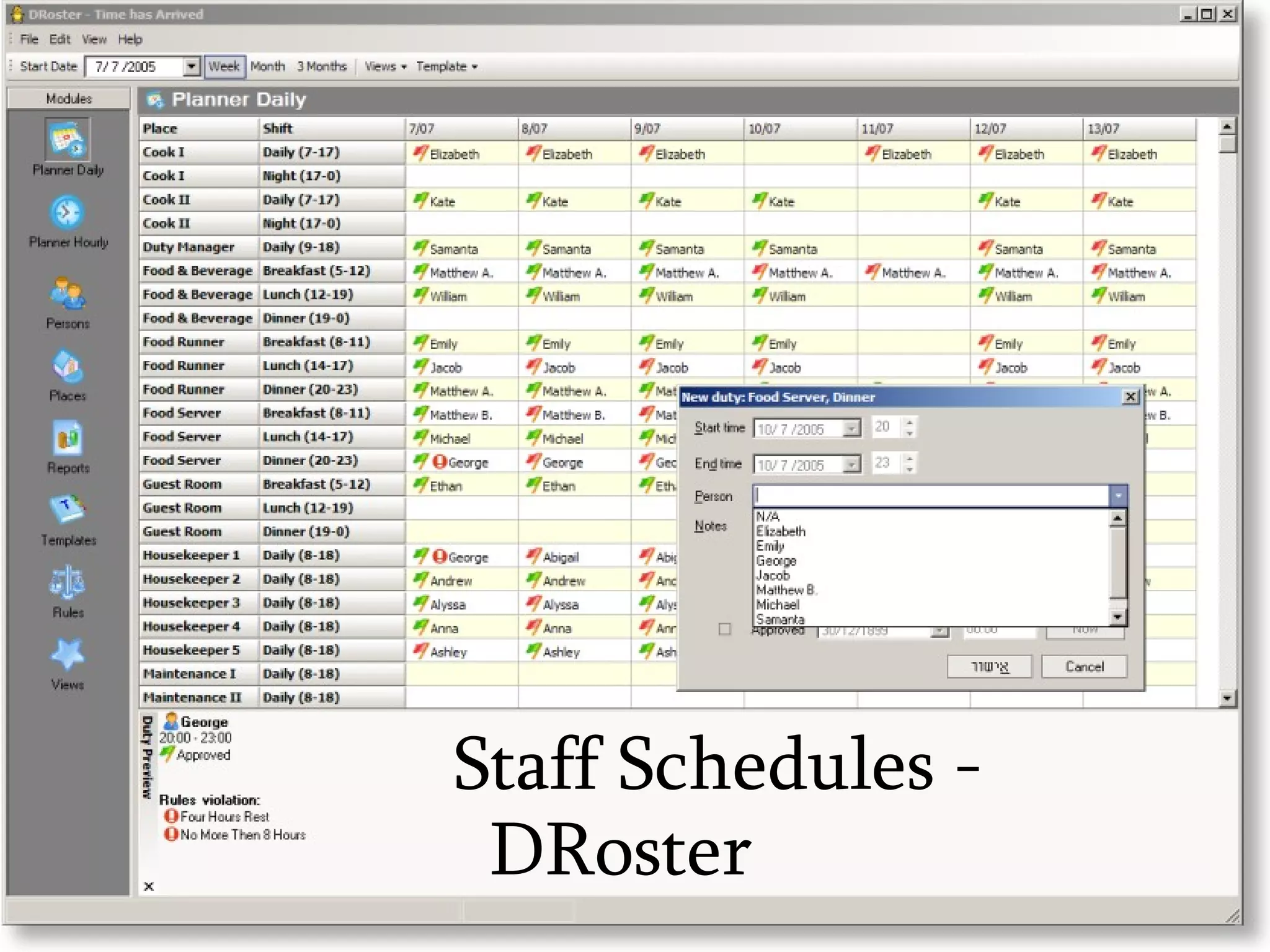
Task: Click the planner scrollbar down arrow
Action: coord(1227,698)
